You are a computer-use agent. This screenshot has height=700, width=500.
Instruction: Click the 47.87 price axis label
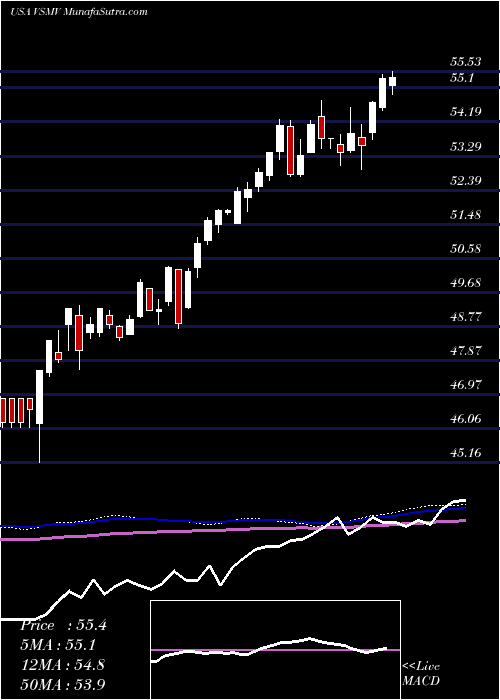tap(466, 350)
